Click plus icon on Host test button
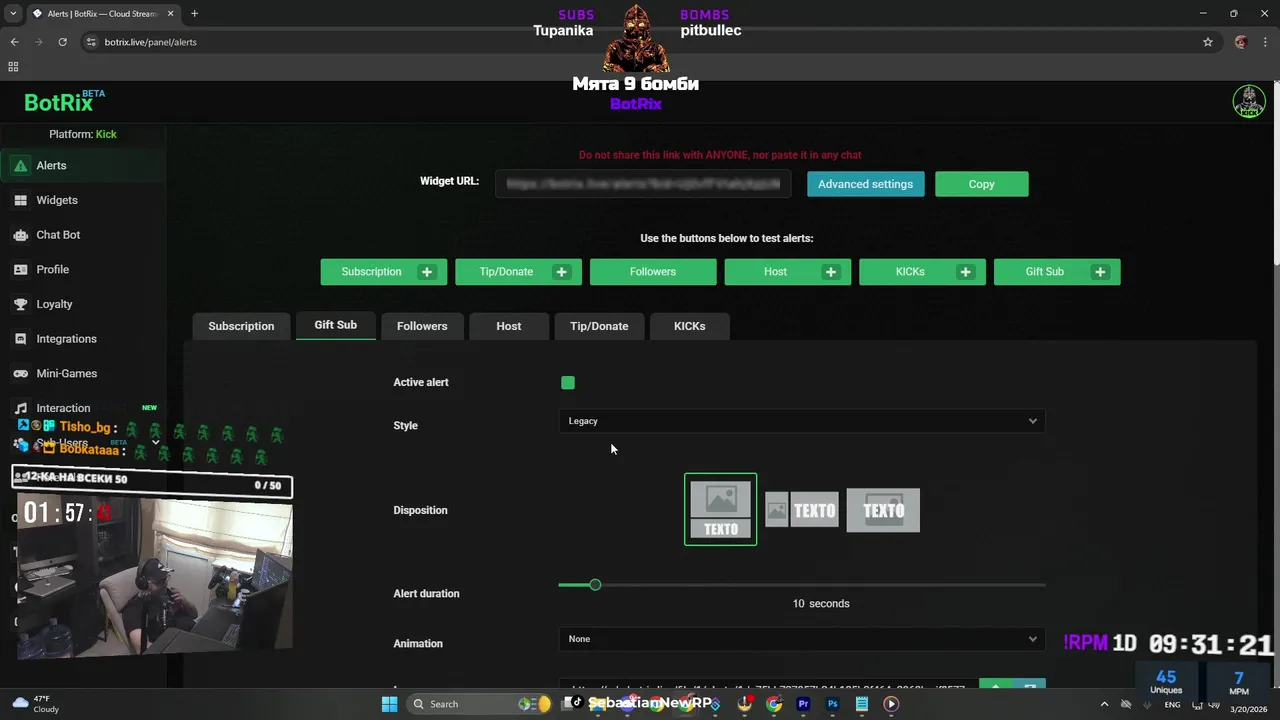The image size is (1280, 720). (831, 272)
